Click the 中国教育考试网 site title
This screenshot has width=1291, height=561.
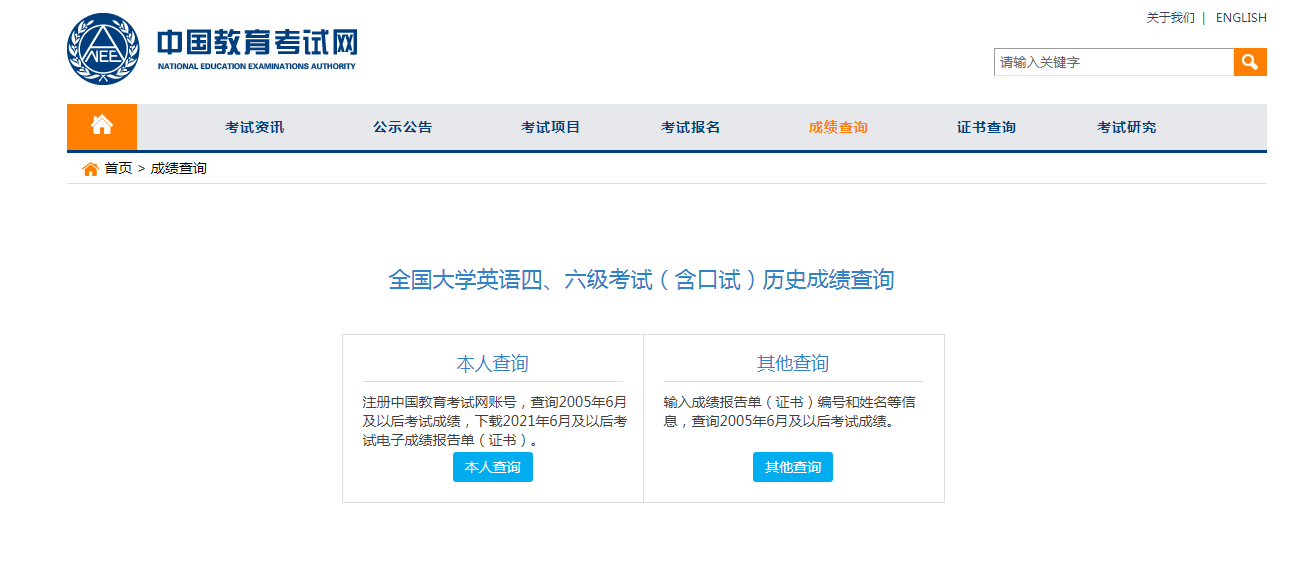click(257, 43)
